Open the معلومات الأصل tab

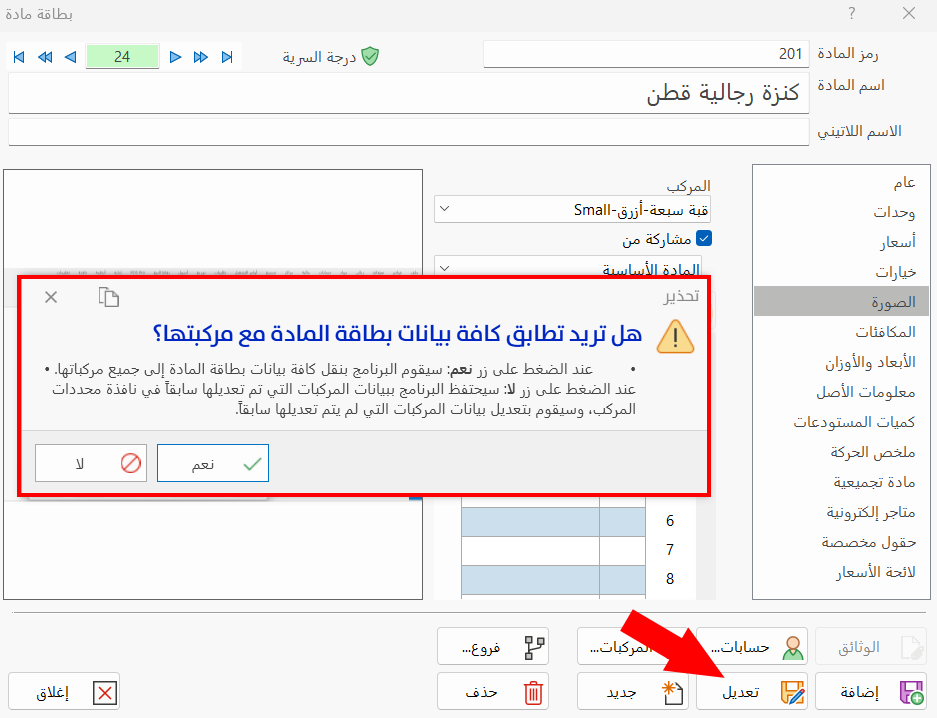841,392
